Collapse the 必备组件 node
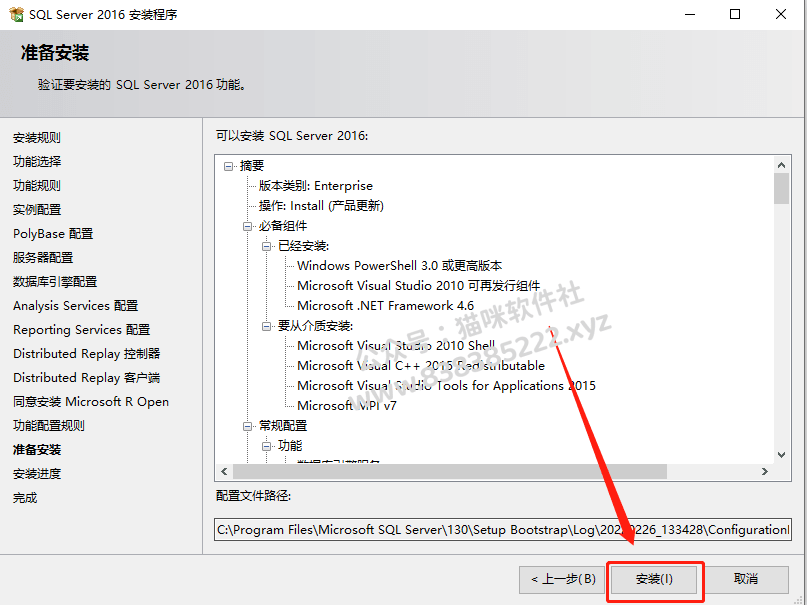Viewport: 807px width, 605px height. point(248,226)
